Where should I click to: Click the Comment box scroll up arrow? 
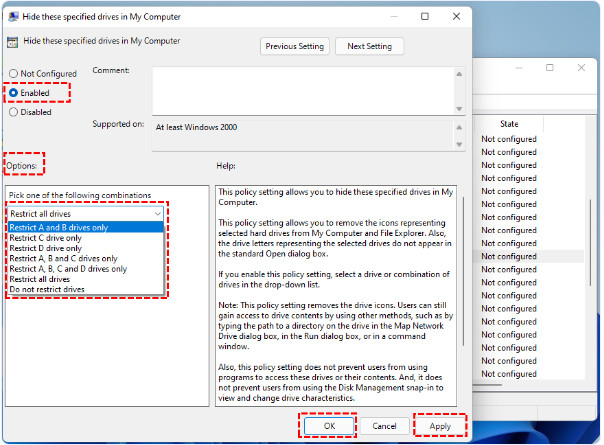click(x=459, y=74)
